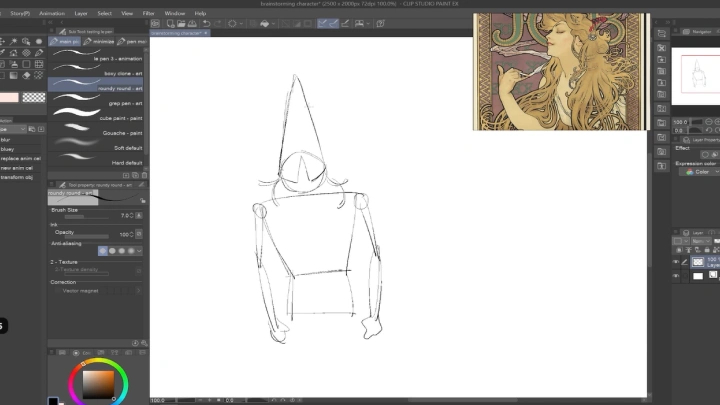This screenshot has height=405, width=720.
Task: Zoom in button in Navigator panel
Action: point(718,122)
